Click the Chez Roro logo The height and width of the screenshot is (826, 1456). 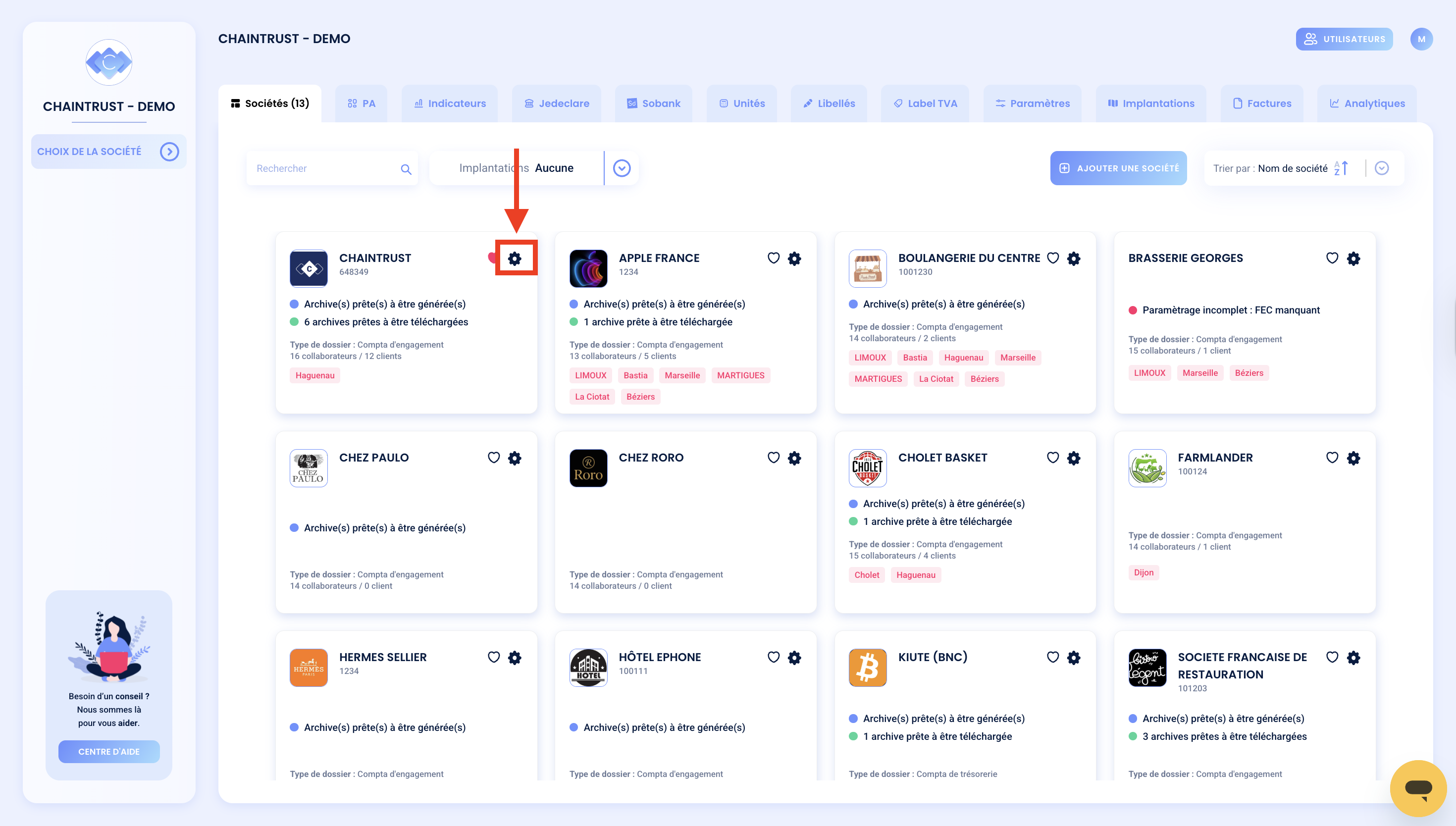pyautogui.click(x=588, y=468)
